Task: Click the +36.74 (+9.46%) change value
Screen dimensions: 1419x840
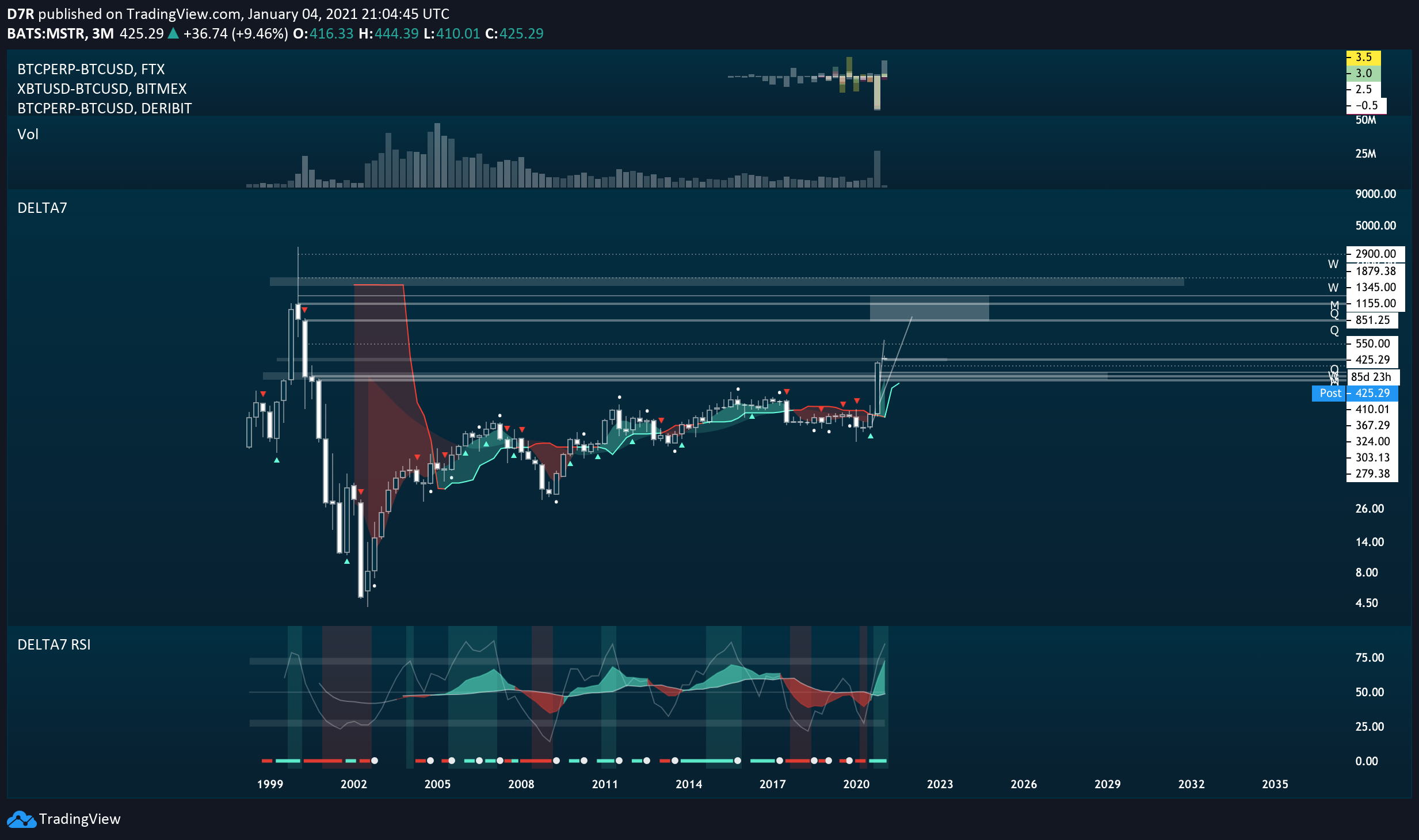Action: [235, 33]
